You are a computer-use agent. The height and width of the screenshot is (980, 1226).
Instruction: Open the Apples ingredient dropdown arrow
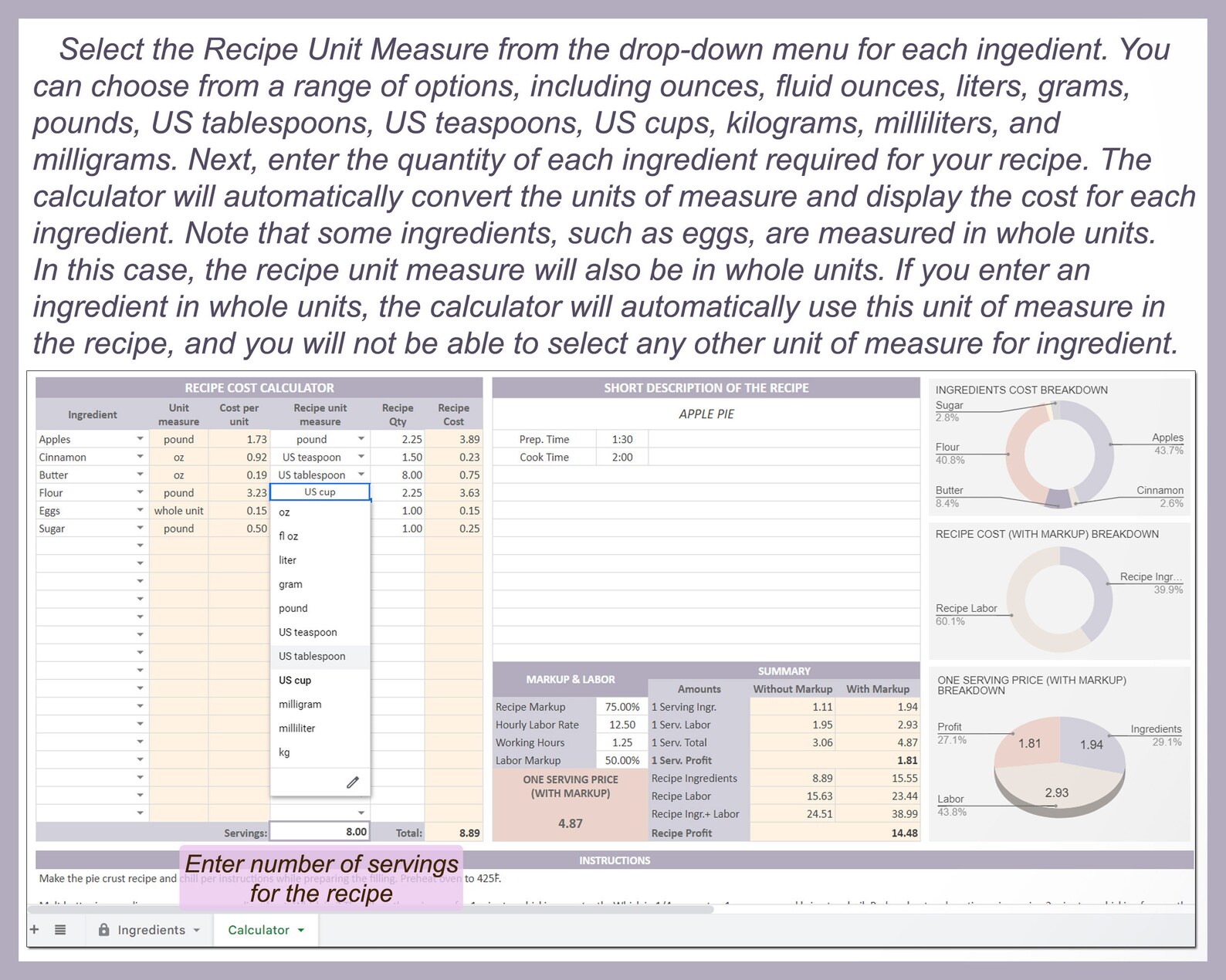140,438
